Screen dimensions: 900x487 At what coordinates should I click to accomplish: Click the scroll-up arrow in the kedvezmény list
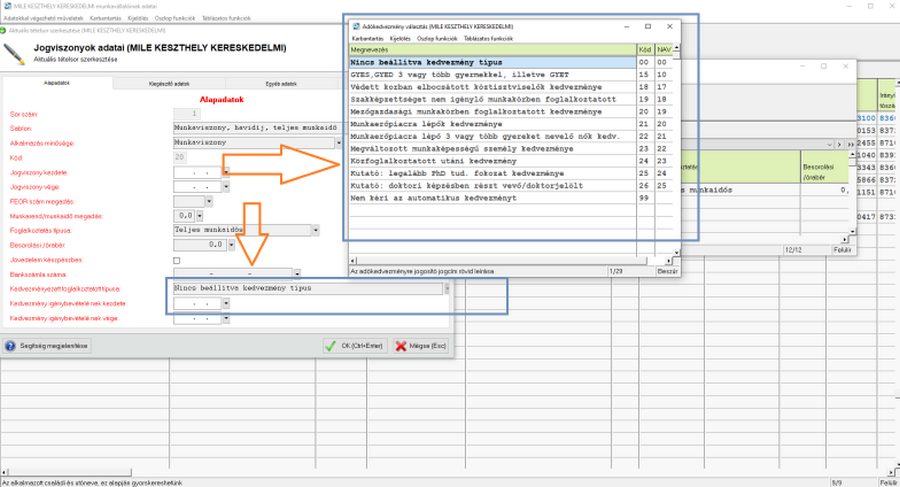click(x=676, y=49)
